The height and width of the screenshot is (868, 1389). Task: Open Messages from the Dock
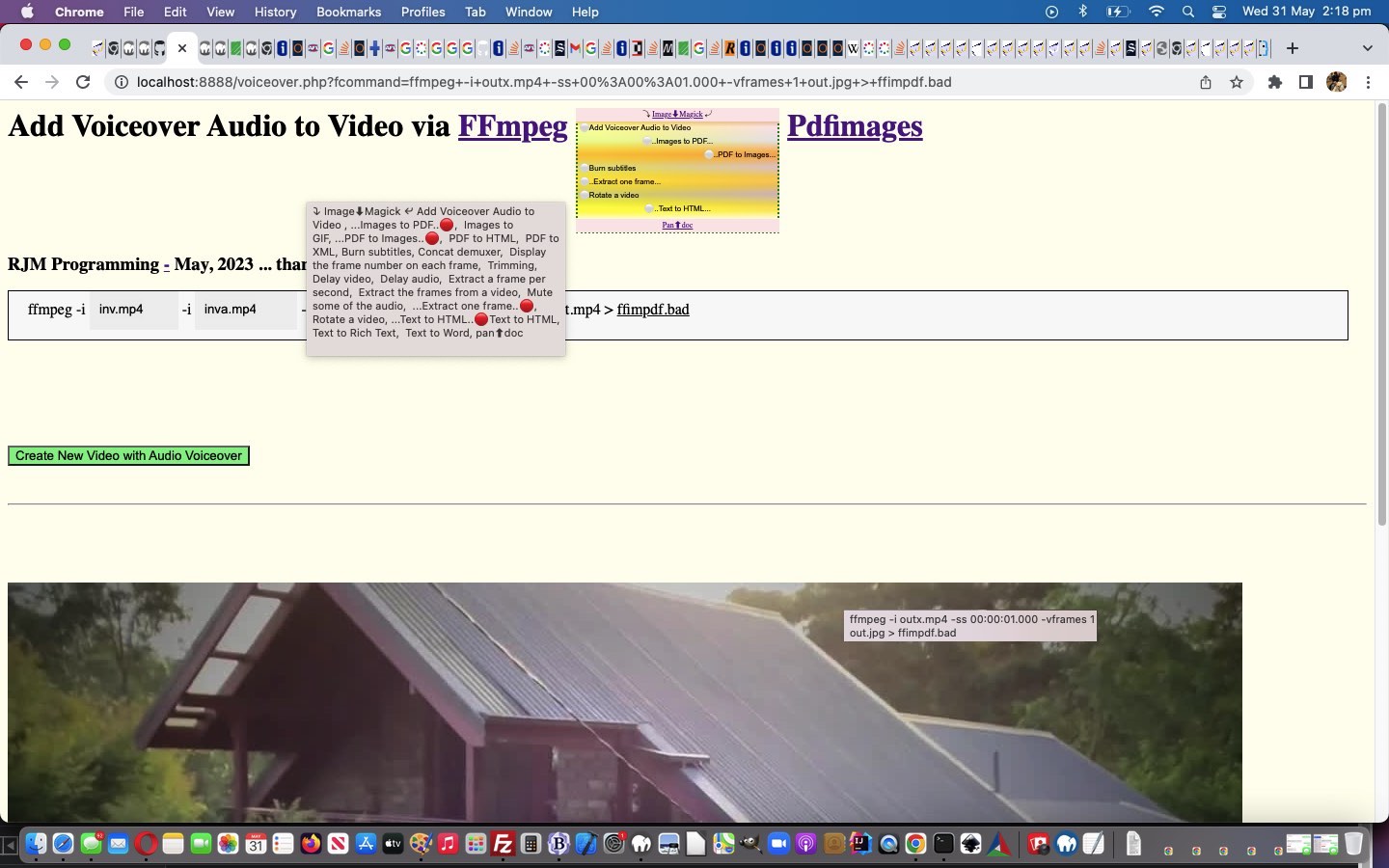(91, 844)
